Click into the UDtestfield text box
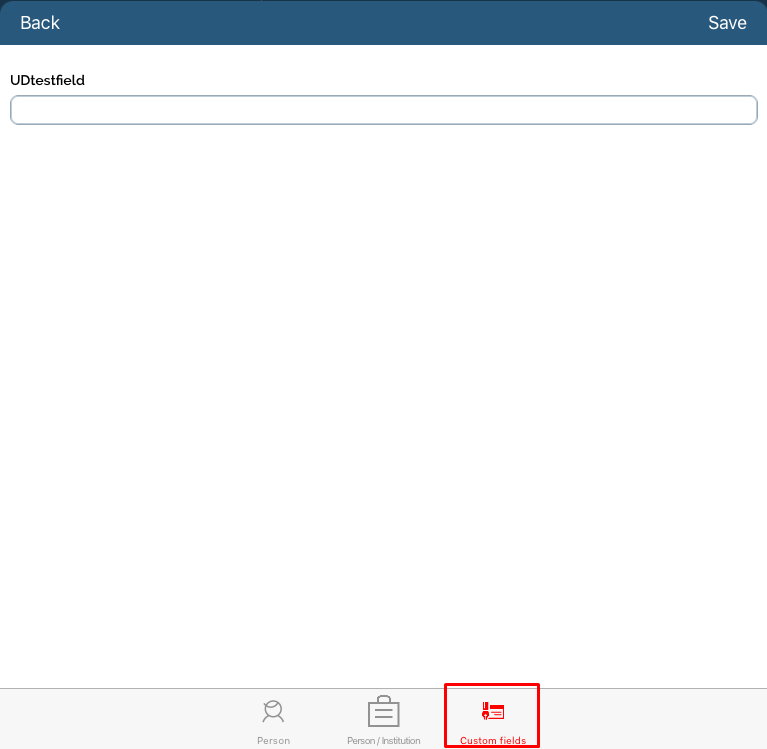 click(x=383, y=110)
